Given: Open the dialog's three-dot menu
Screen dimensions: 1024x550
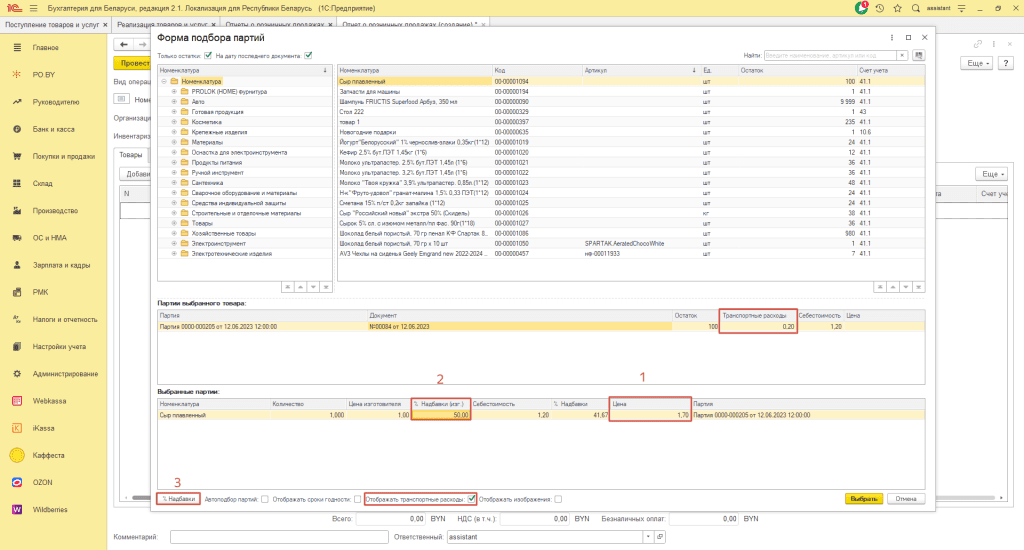Looking at the screenshot, I should [x=892, y=38].
